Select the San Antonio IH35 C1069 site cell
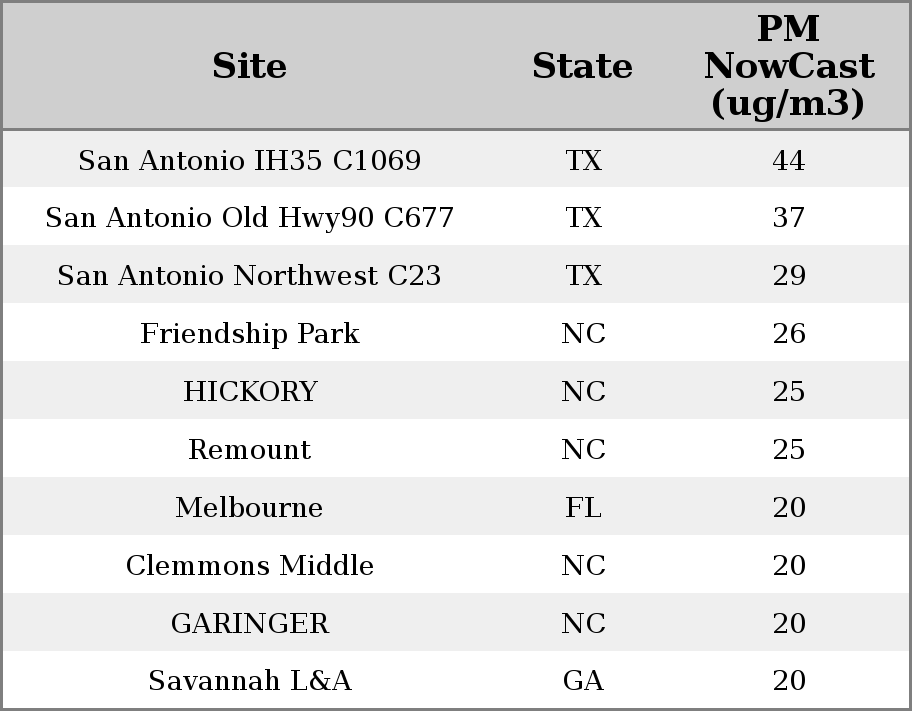Viewport: 912px width, 711px height. (249, 161)
